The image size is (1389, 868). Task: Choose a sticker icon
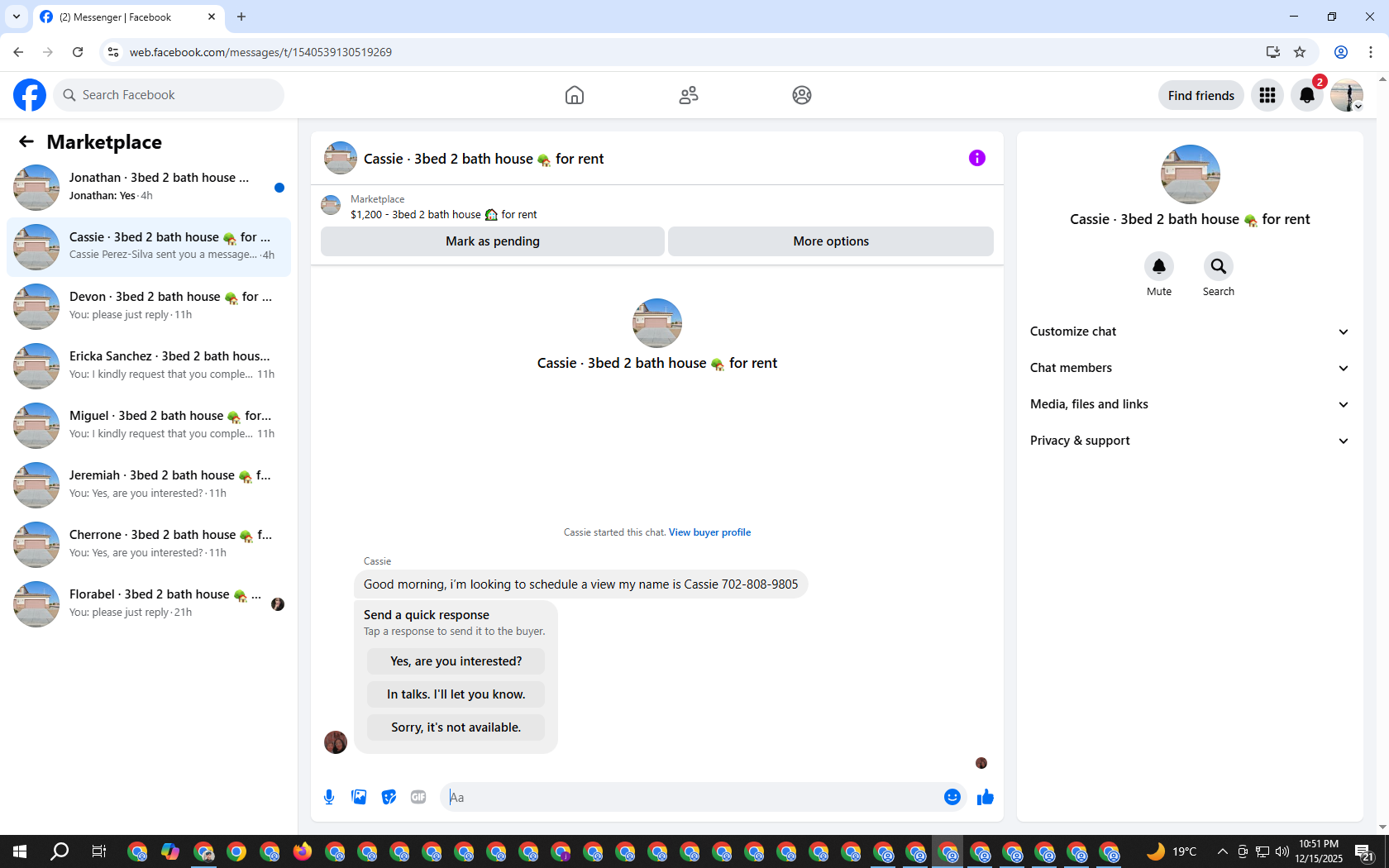click(x=389, y=797)
